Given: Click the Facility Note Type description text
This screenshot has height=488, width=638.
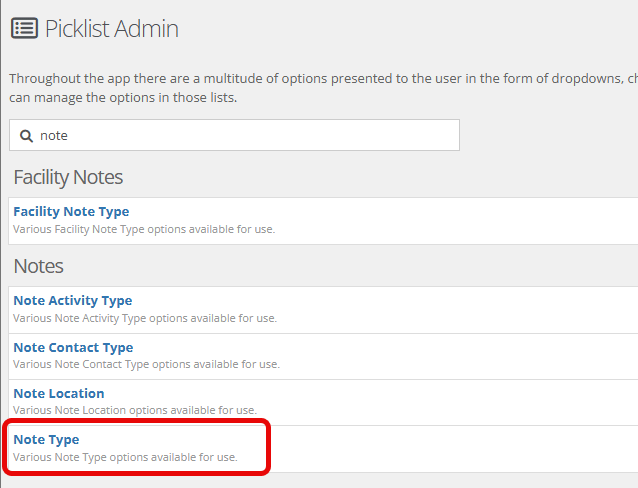Looking at the screenshot, I should click(x=143, y=229).
